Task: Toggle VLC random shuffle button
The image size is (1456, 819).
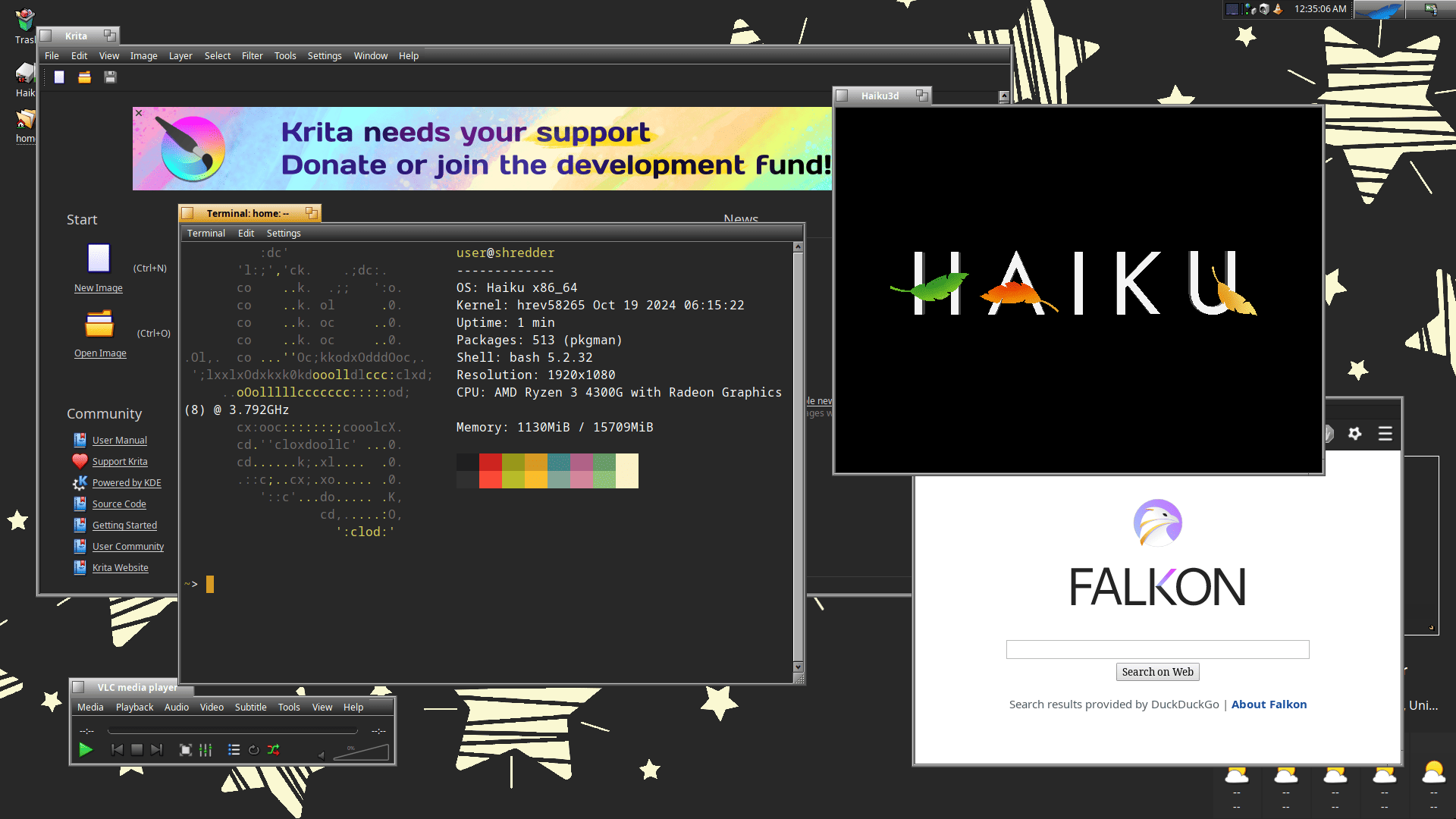Action: point(274,750)
